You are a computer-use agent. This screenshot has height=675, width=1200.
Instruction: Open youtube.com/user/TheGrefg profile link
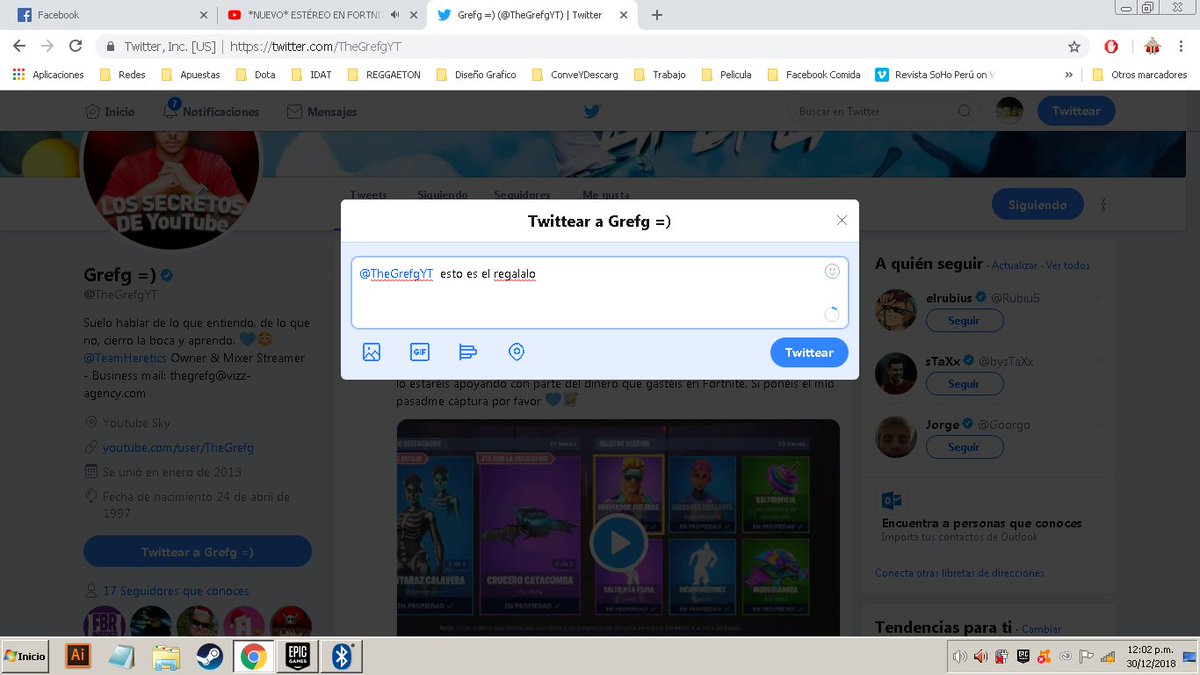(x=178, y=447)
